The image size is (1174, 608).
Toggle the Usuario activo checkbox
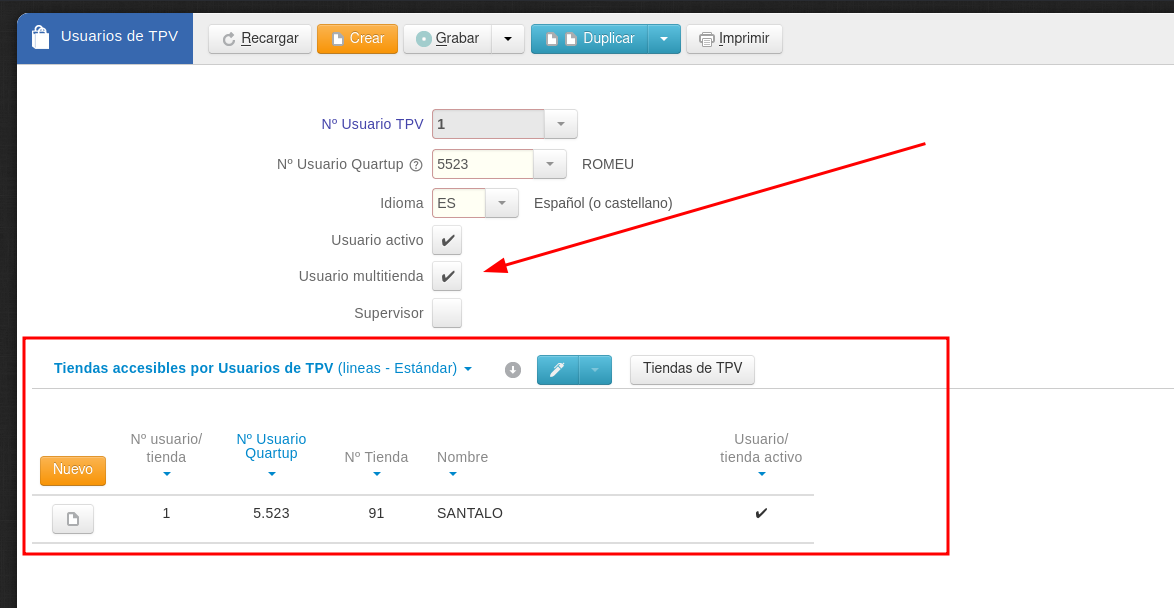(447, 240)
